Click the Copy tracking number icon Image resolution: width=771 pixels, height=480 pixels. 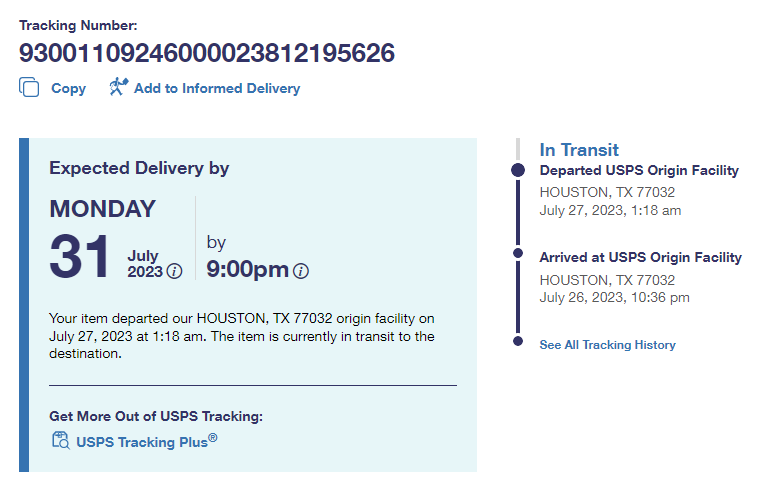(29, 88)
